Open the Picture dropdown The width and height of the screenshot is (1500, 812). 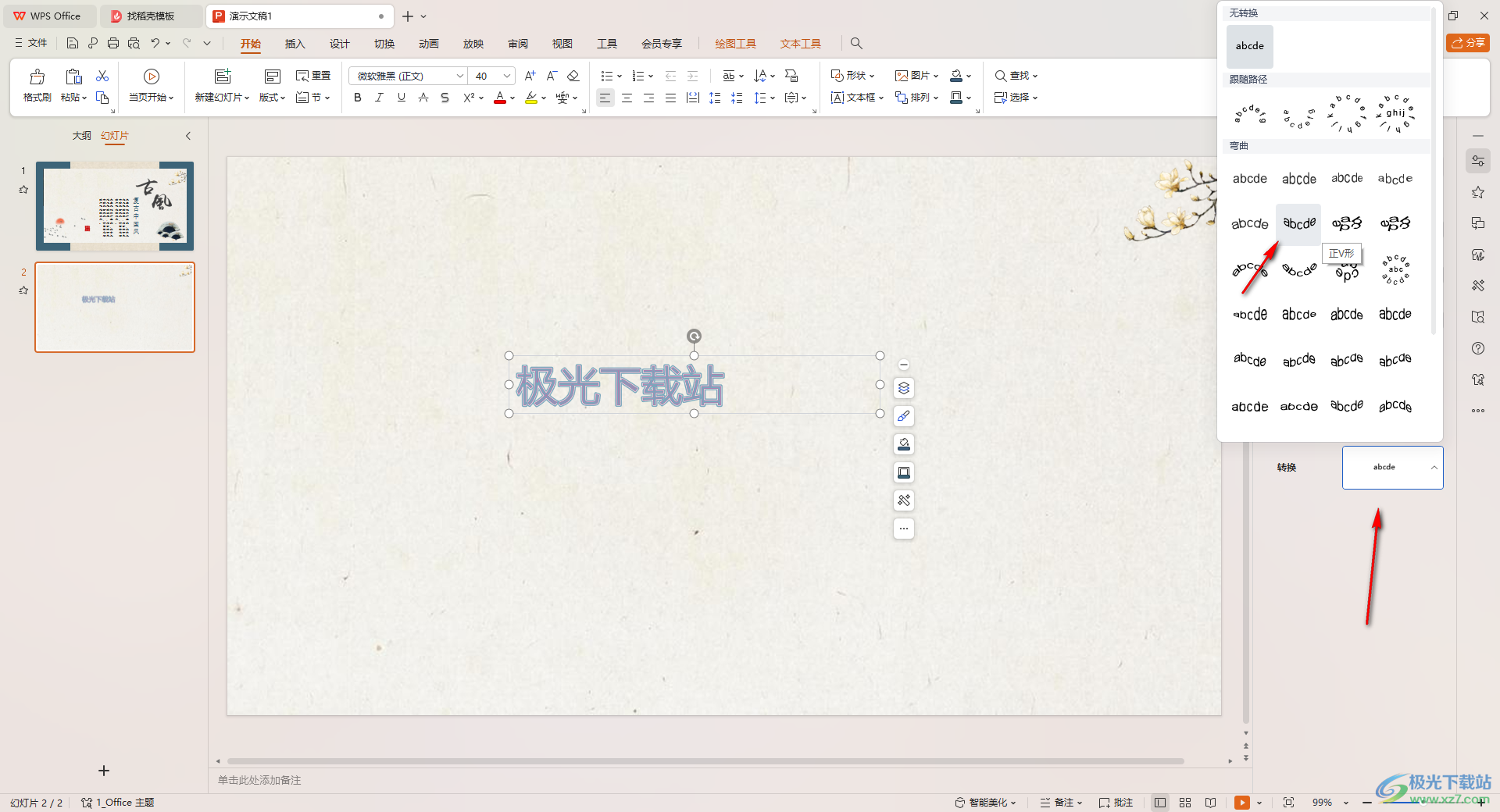pyautogui.click(x=916, y=76)
